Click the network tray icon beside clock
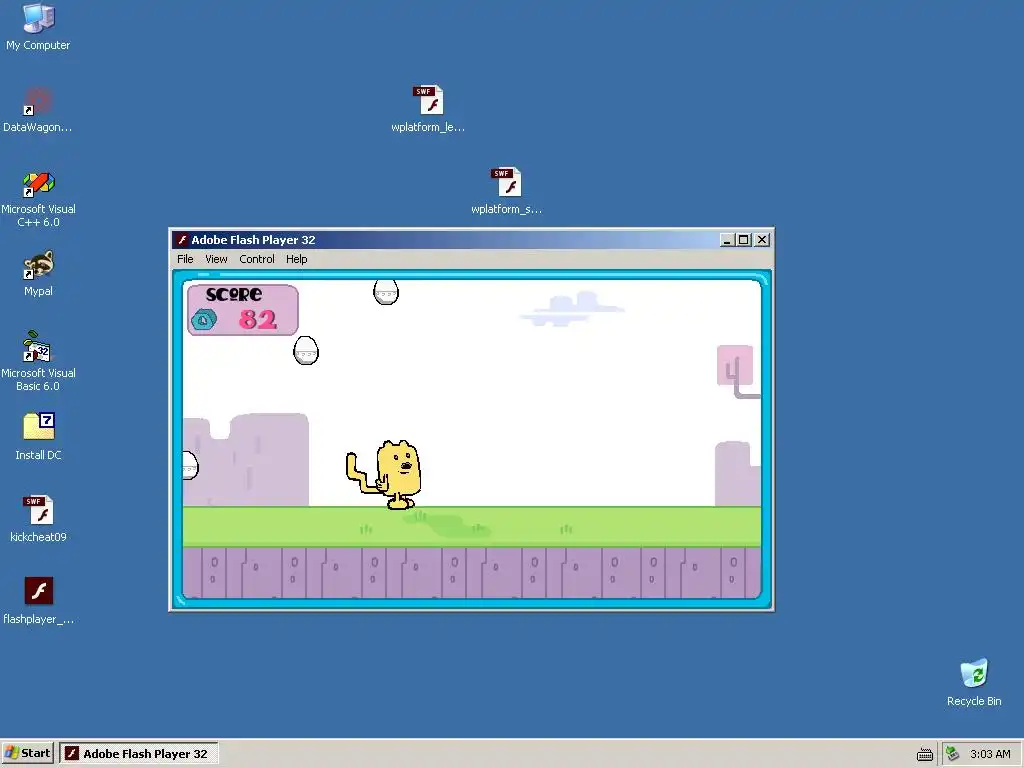The width and height of the screenshot is (1024, 768). [x=953, y=754]
